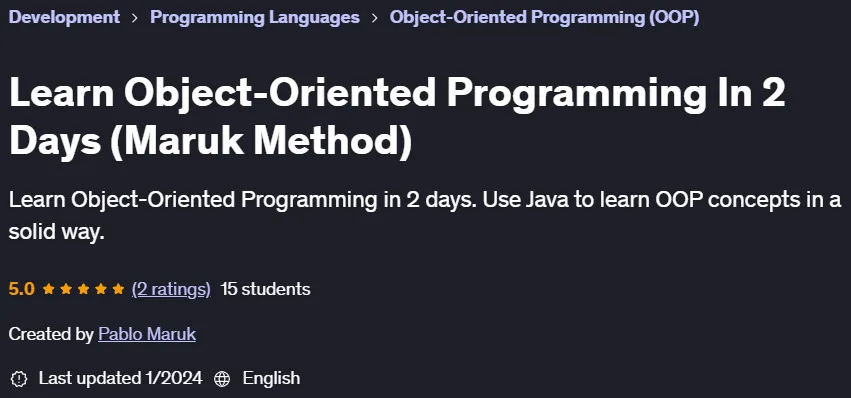Visit instructor Pablo Maruk's profile link
The height and width of the screenshot is (398, 851).
coord(147,334)
